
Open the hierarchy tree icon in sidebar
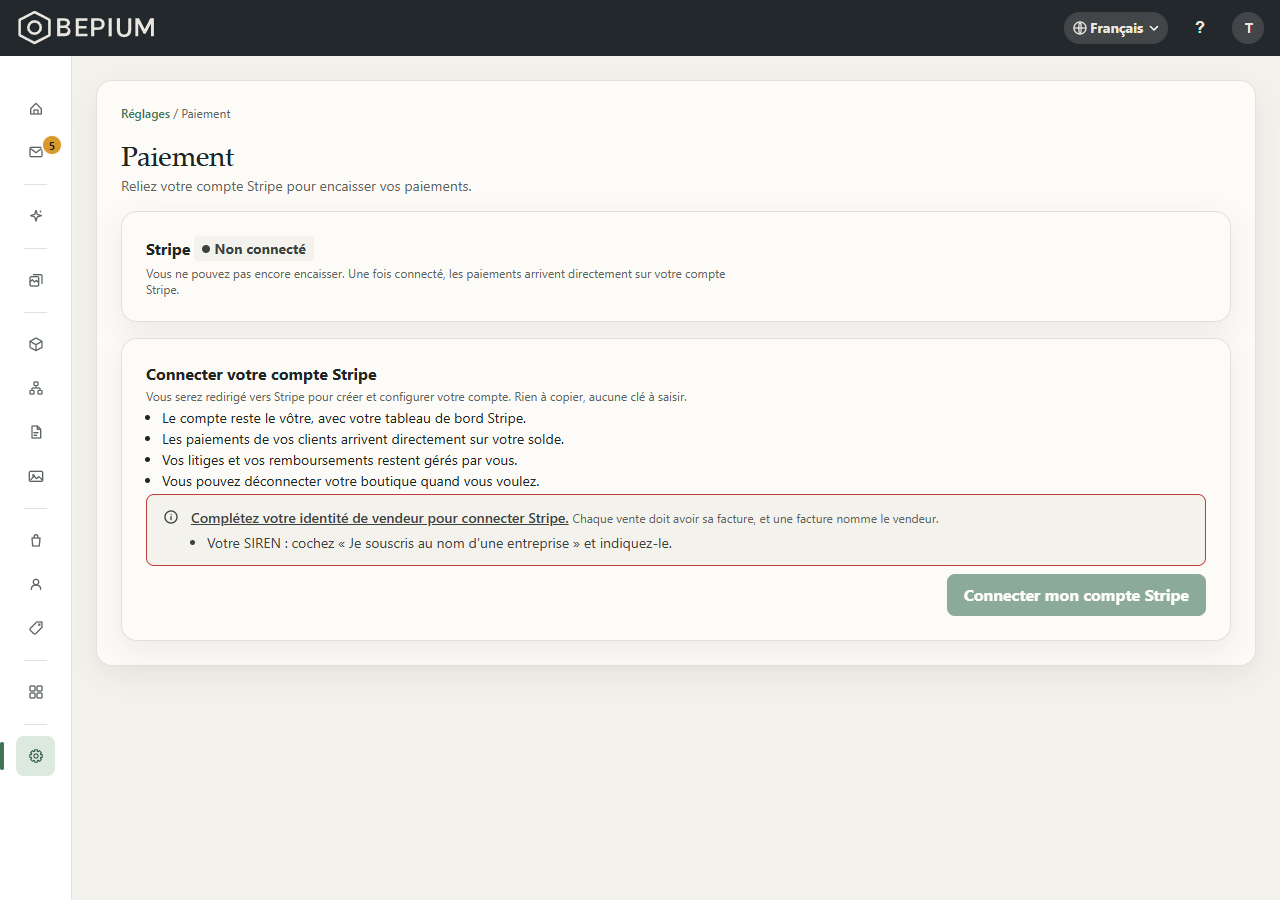tap(36, 388)
